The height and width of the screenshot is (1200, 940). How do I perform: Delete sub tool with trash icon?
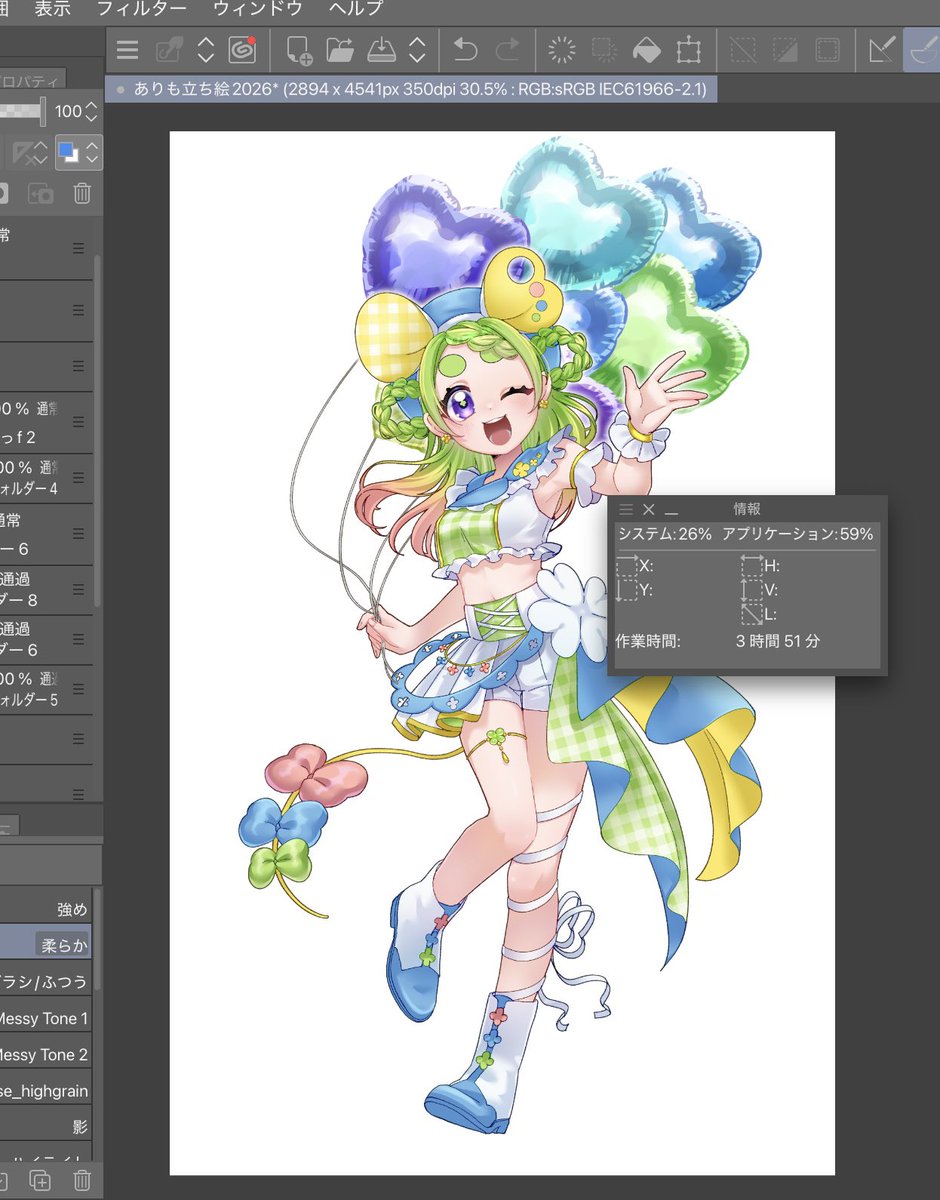tap(82, 1181)
